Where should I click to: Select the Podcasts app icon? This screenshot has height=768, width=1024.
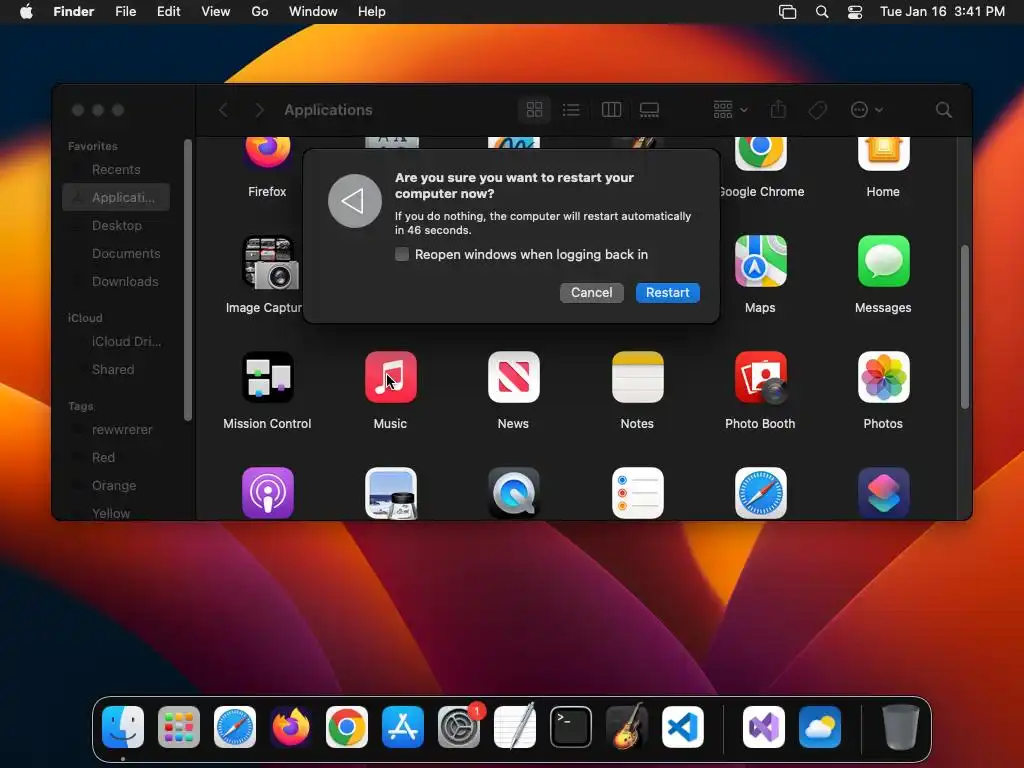[268, 493]
